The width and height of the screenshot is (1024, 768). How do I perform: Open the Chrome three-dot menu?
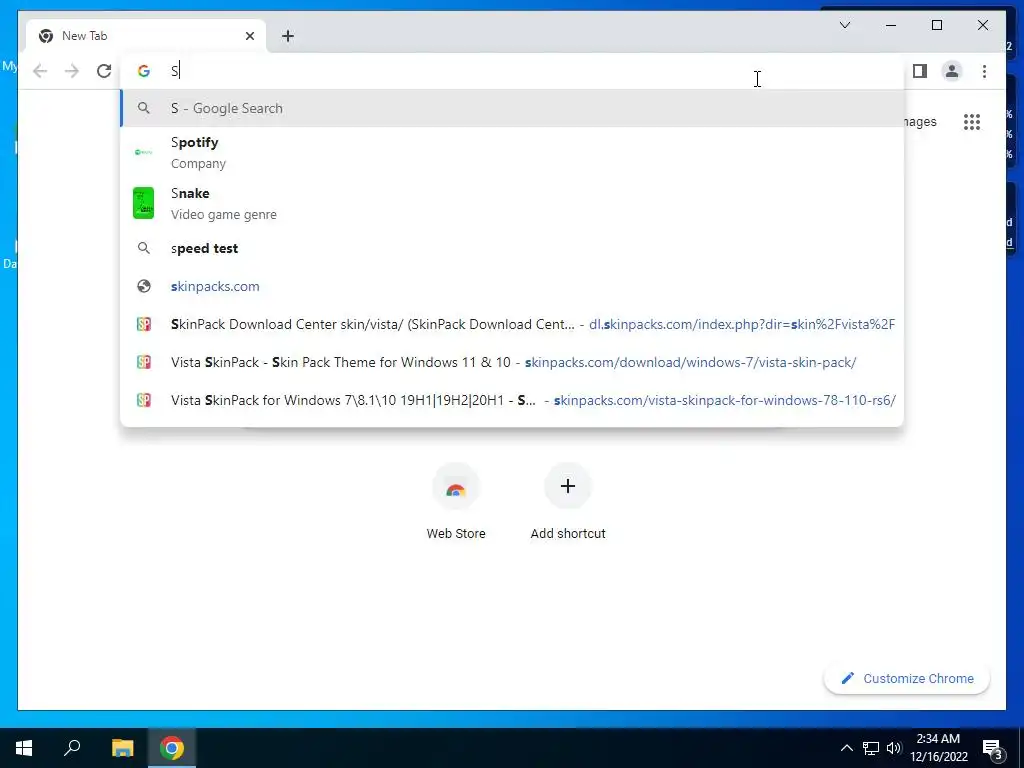984,71
